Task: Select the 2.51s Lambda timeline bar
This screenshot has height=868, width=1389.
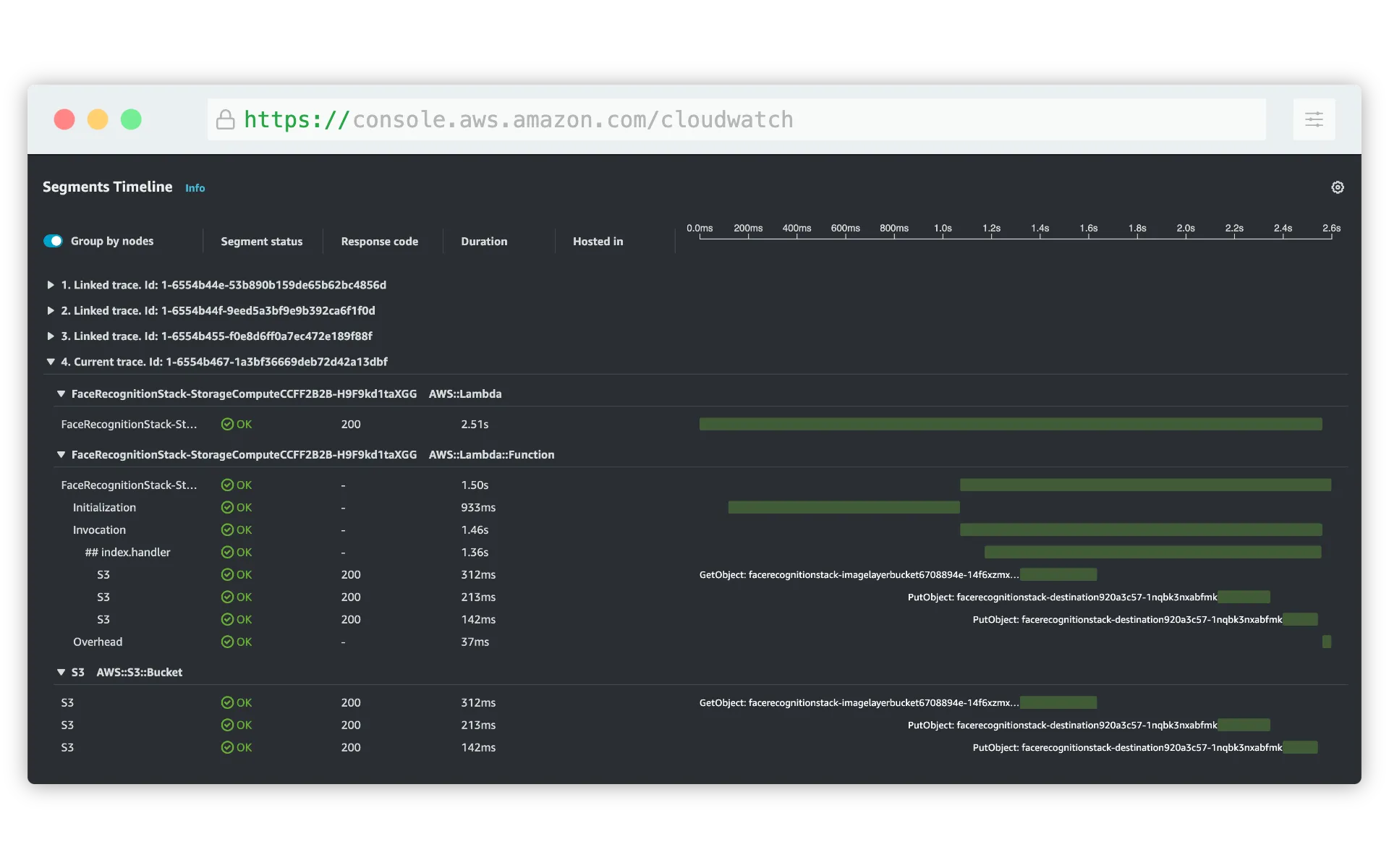Action: click(1011, 425)
